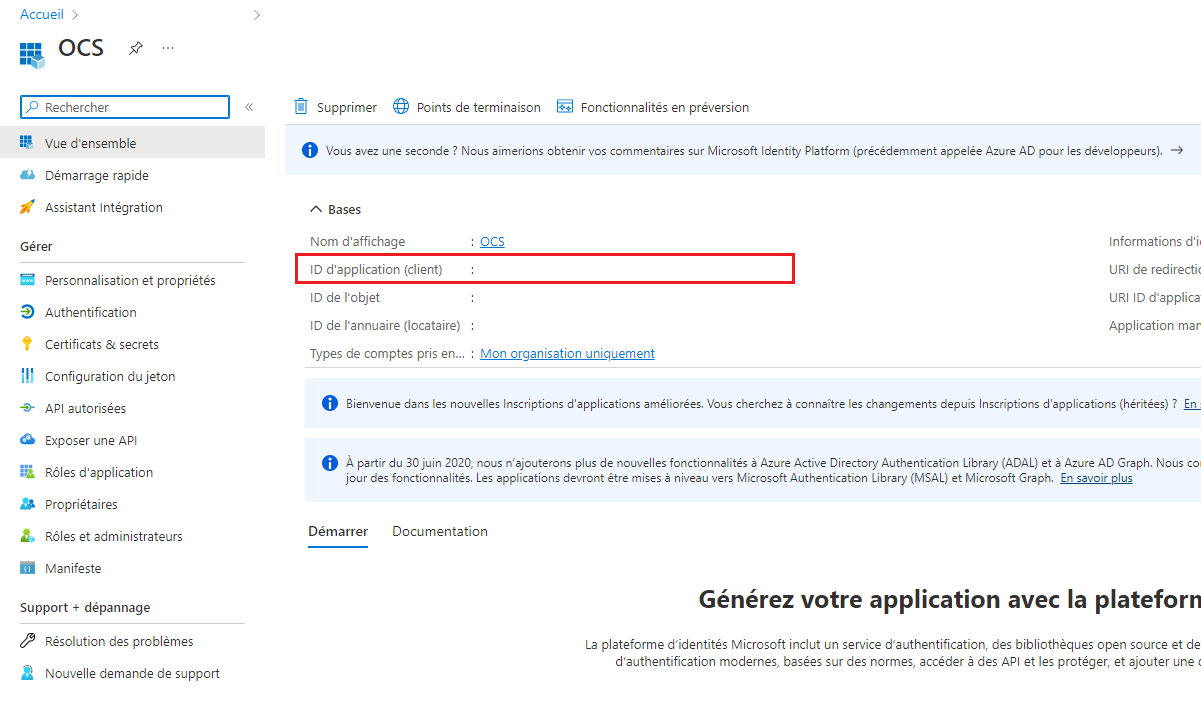Click the OCS app registration icon
This screenshot has width=1201, height=704.
32,54
